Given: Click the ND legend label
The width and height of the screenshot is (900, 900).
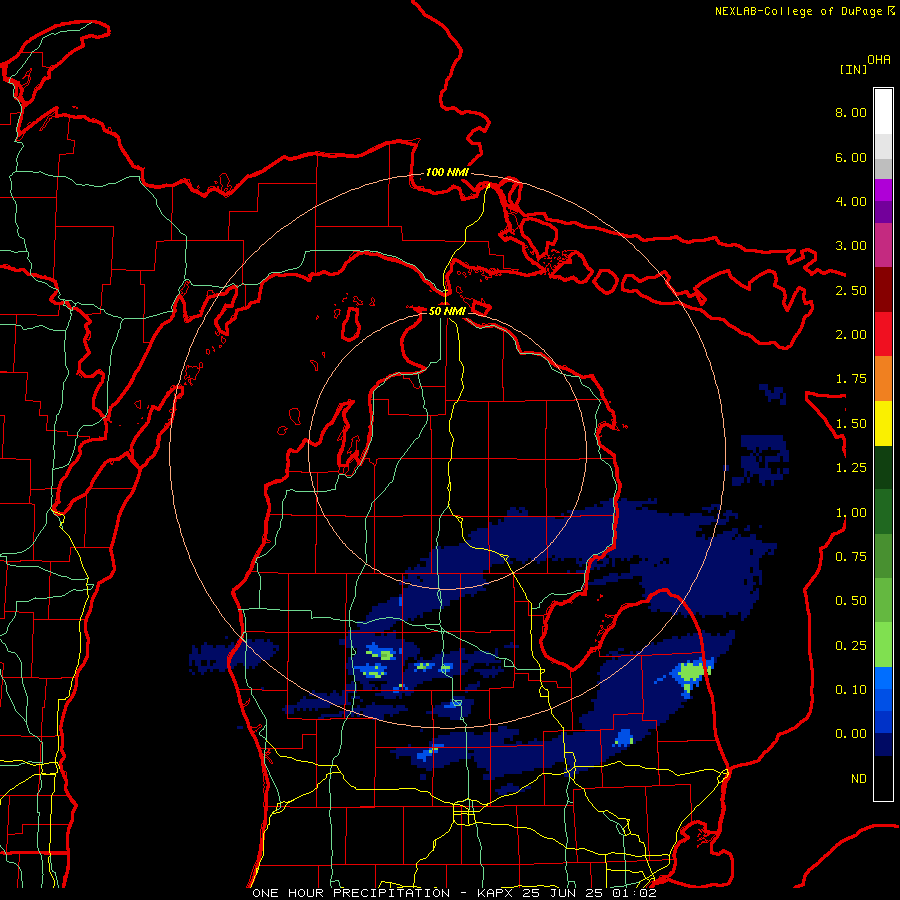Looking at the screenshot, I should [x=859, y=779].
